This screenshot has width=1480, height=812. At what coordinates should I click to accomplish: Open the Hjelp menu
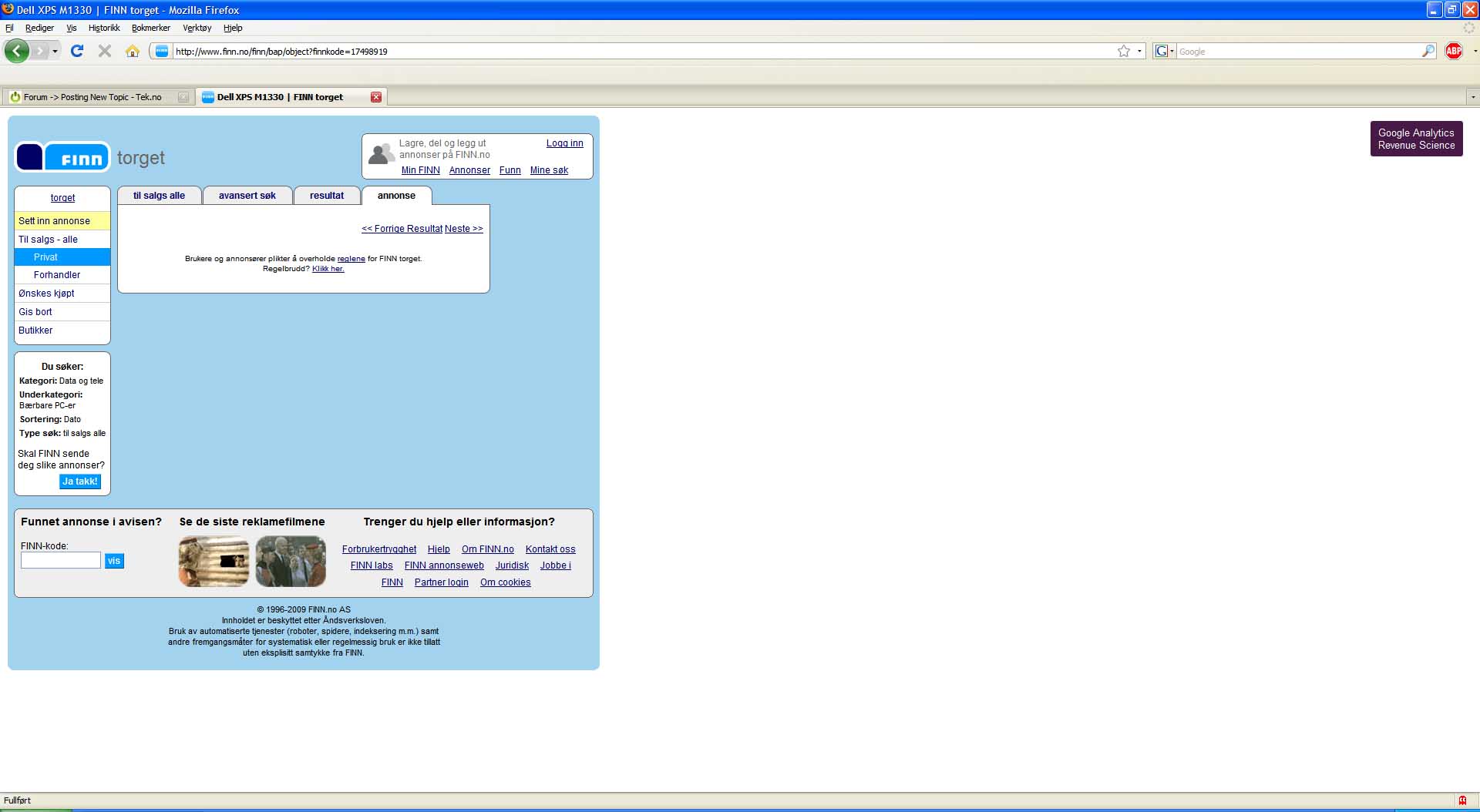[x=233, y=28]
